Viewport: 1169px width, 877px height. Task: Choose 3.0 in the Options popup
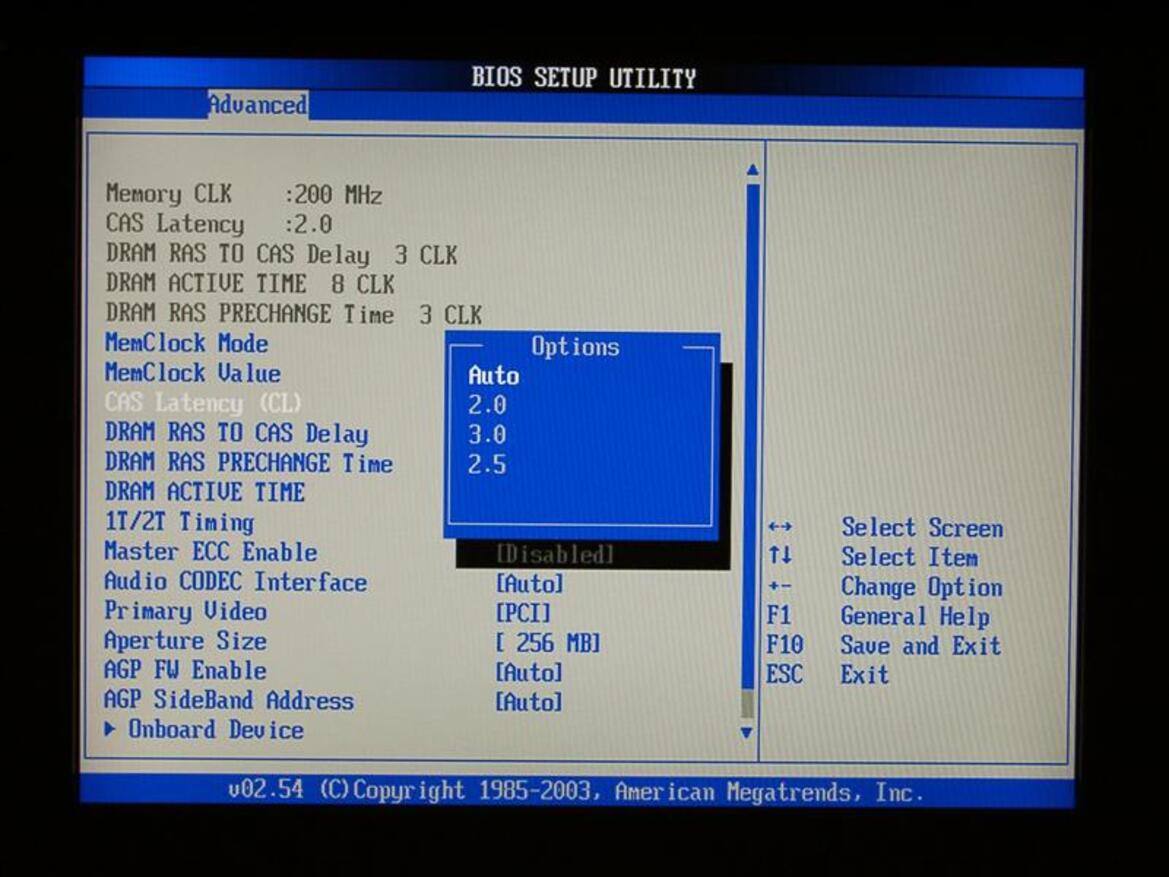pos(487,435)
